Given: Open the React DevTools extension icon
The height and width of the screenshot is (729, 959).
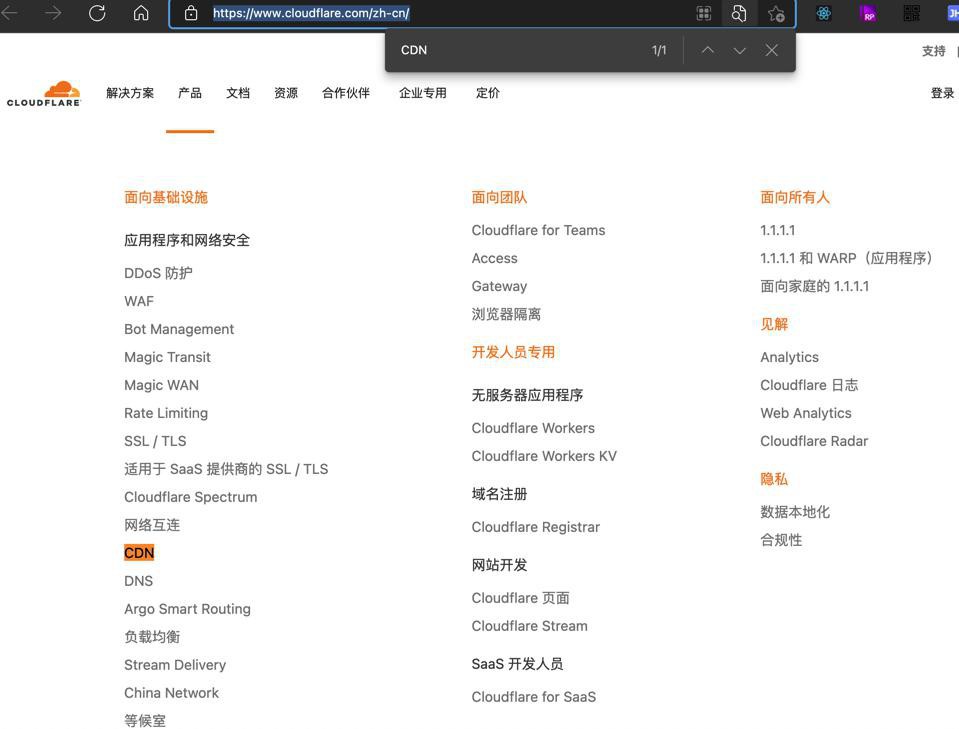Looking at the screenshot, I should (x=824, y=13).
